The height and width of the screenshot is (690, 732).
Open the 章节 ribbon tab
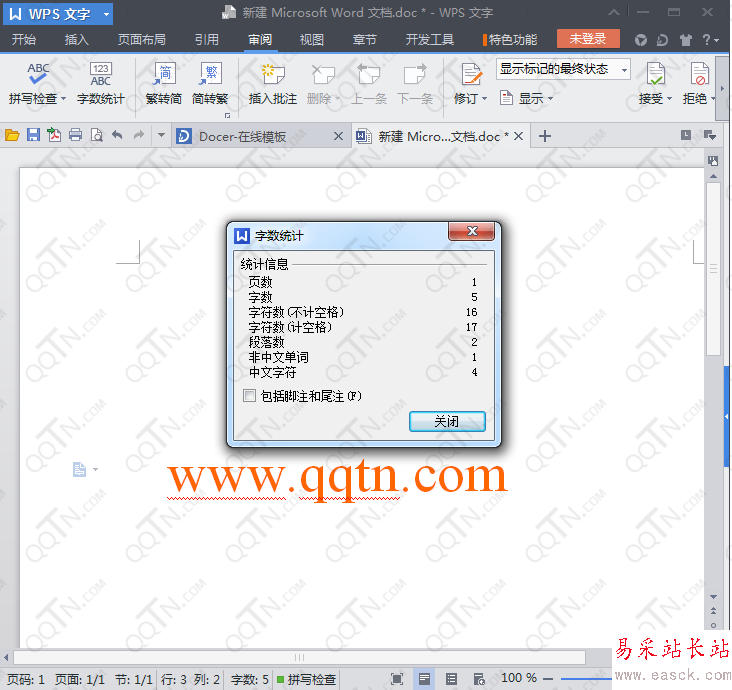(364, 40)
